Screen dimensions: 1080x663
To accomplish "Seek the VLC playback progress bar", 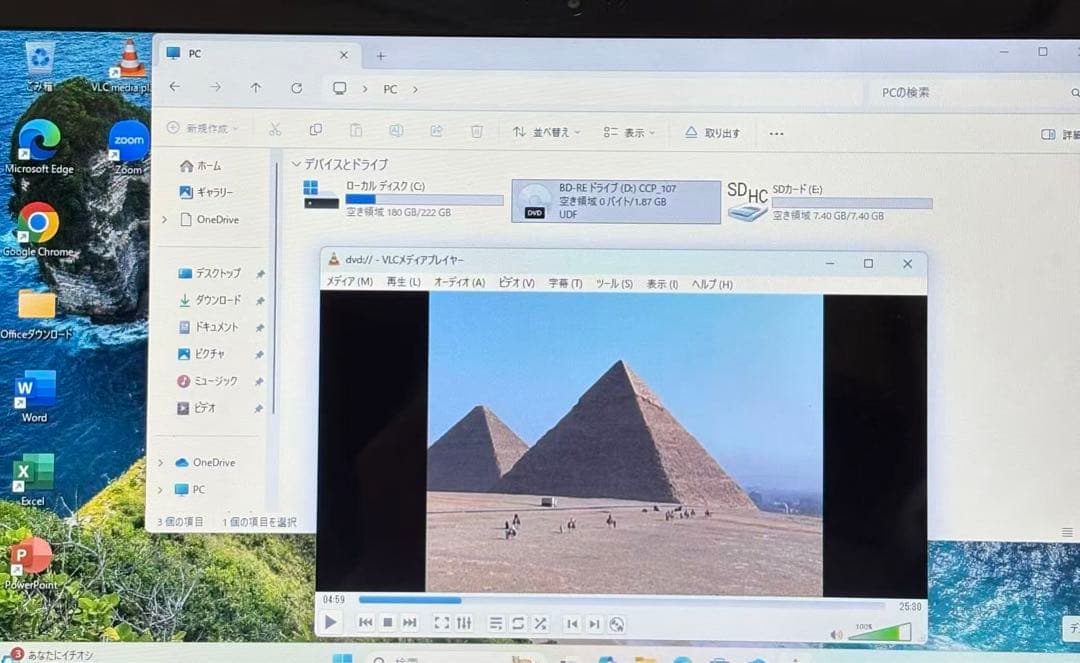I will (x=600, y=601).
